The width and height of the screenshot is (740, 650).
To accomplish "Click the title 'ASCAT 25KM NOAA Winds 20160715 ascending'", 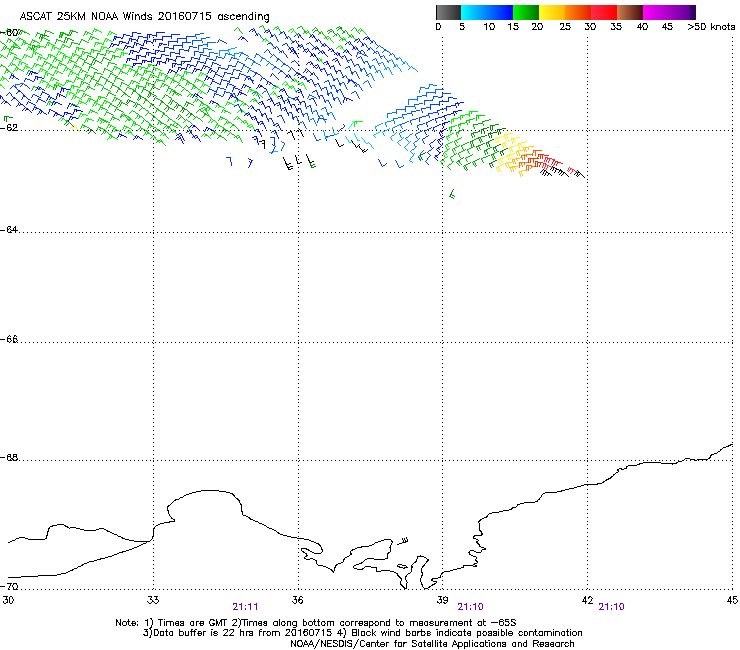I will pos(144,17).
